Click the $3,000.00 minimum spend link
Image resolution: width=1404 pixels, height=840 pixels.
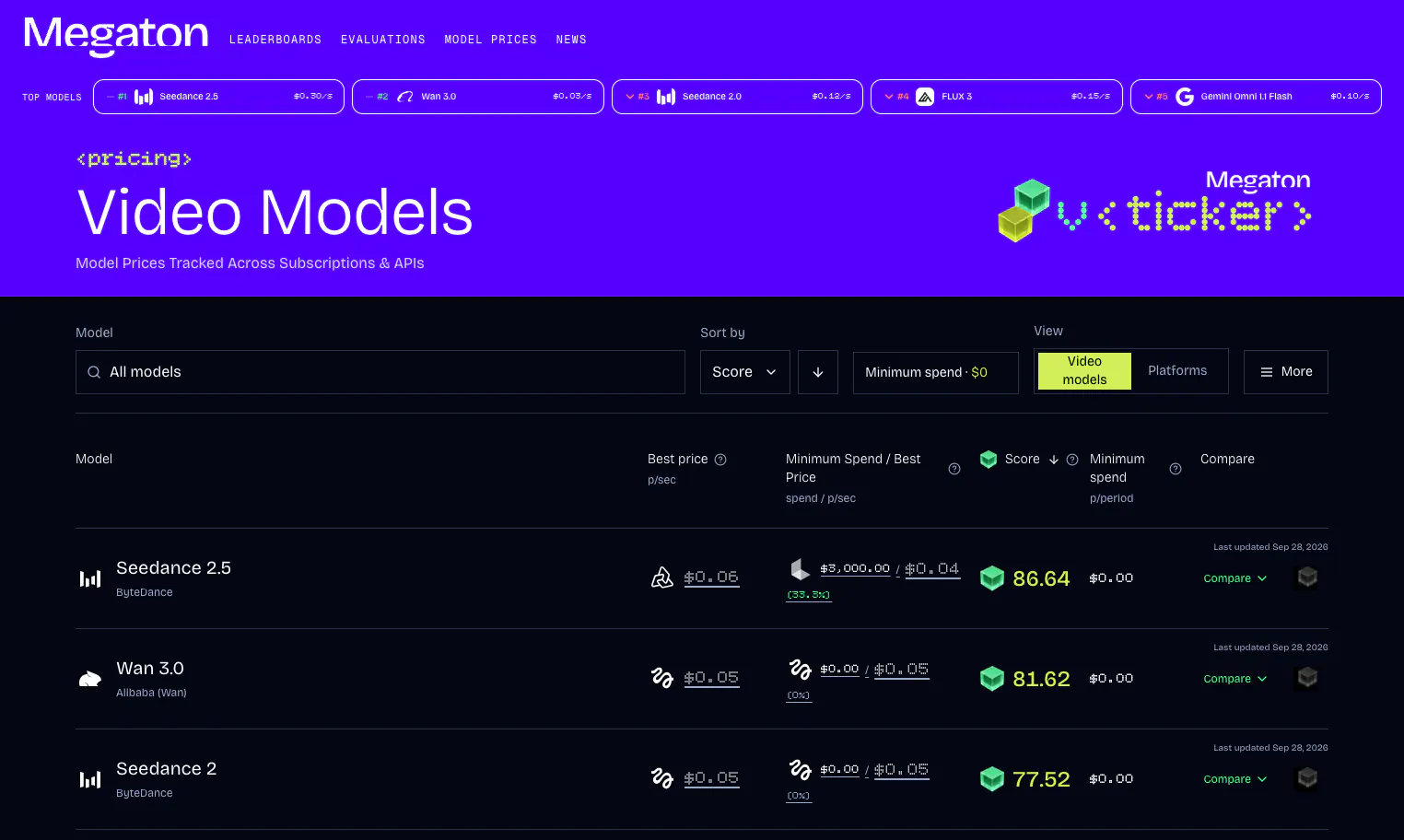pyautogui.click(x=855, y=568)
